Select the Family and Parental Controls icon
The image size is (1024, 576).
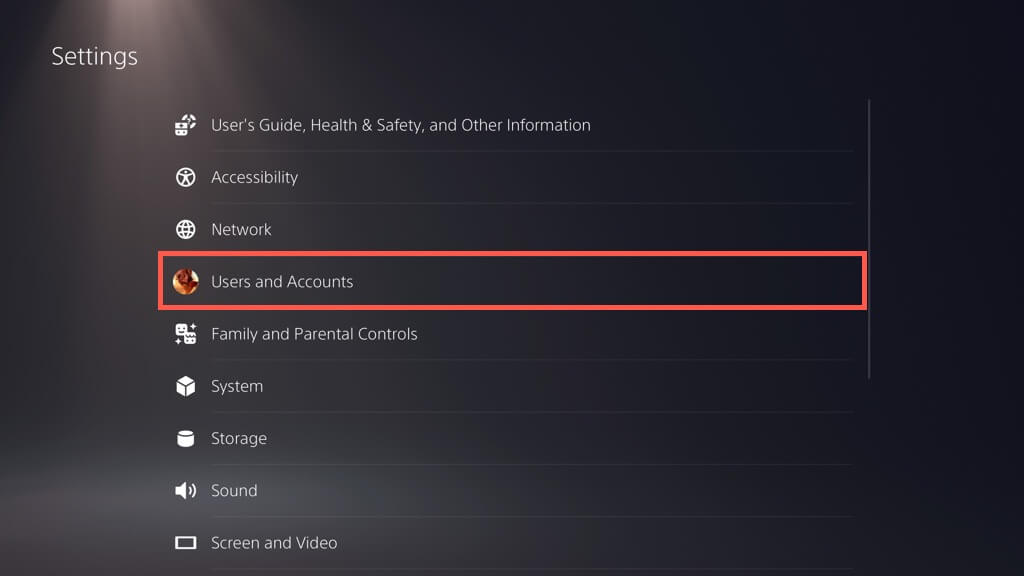pos(186,334)
